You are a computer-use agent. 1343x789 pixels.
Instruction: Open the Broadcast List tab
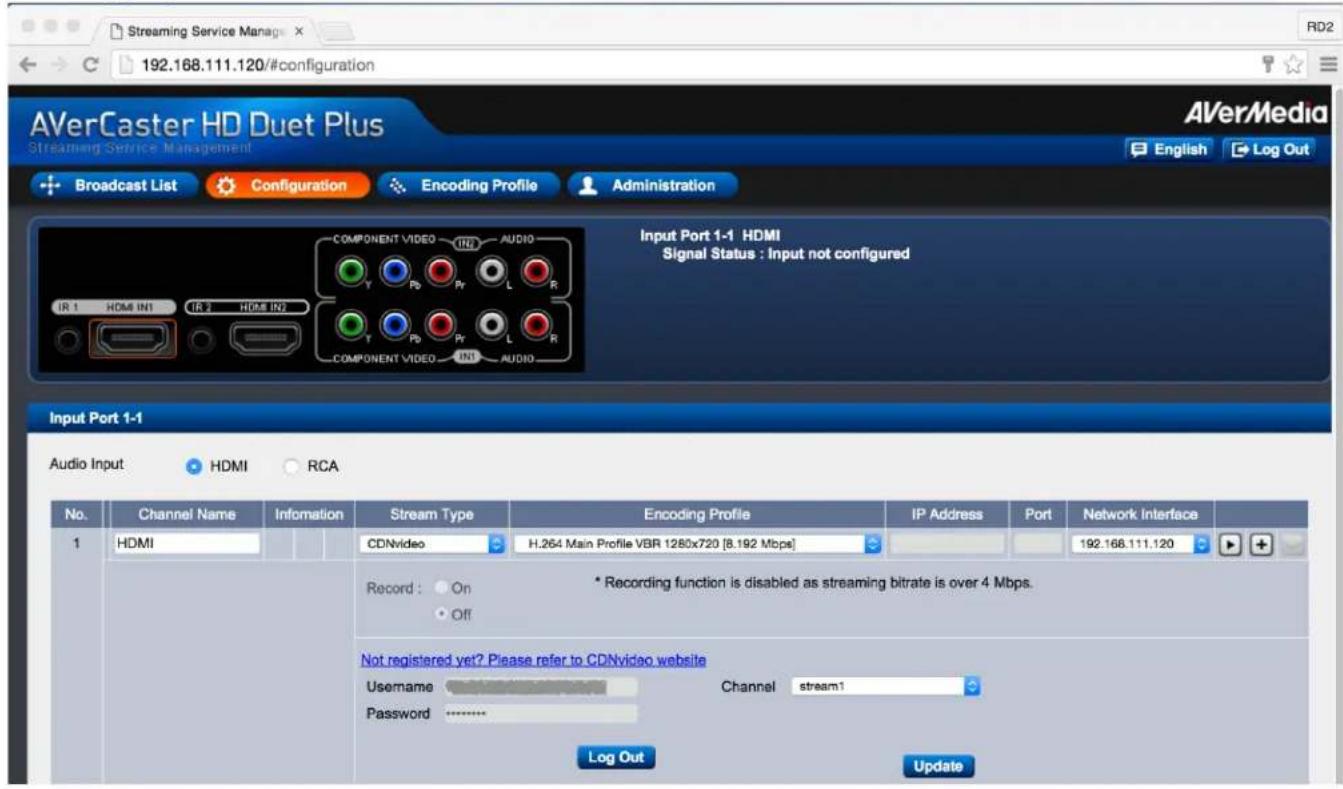(x=114, y=186)
